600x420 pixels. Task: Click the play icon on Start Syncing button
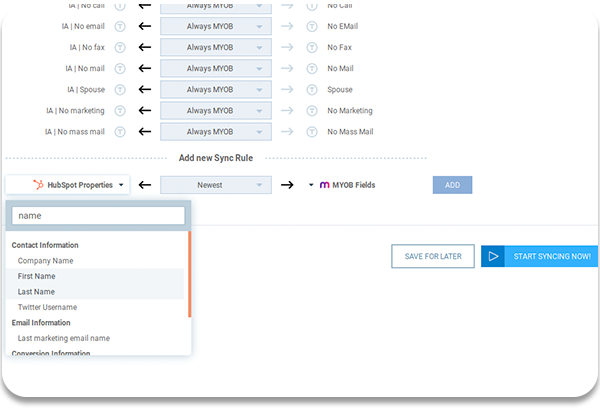[492, 256]
